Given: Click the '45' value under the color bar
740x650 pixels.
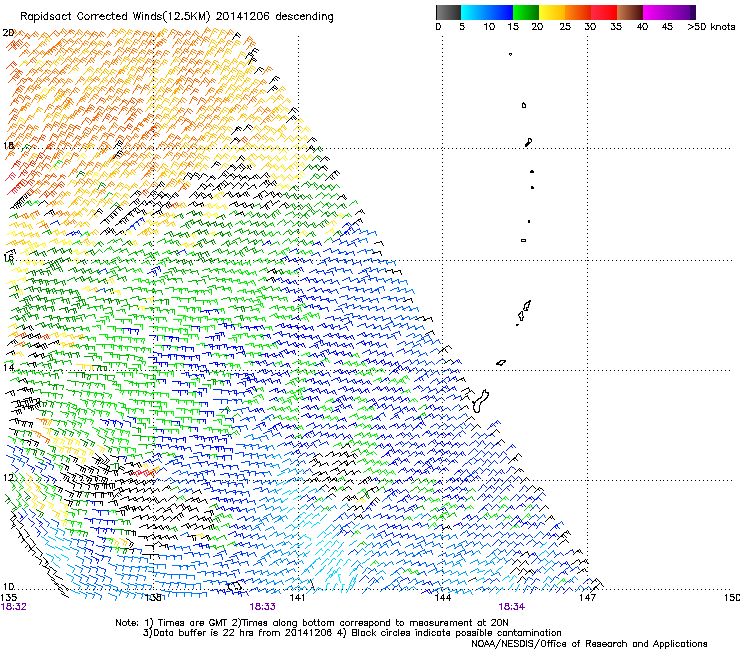Looking at the screenshot, I should point(667,27).
